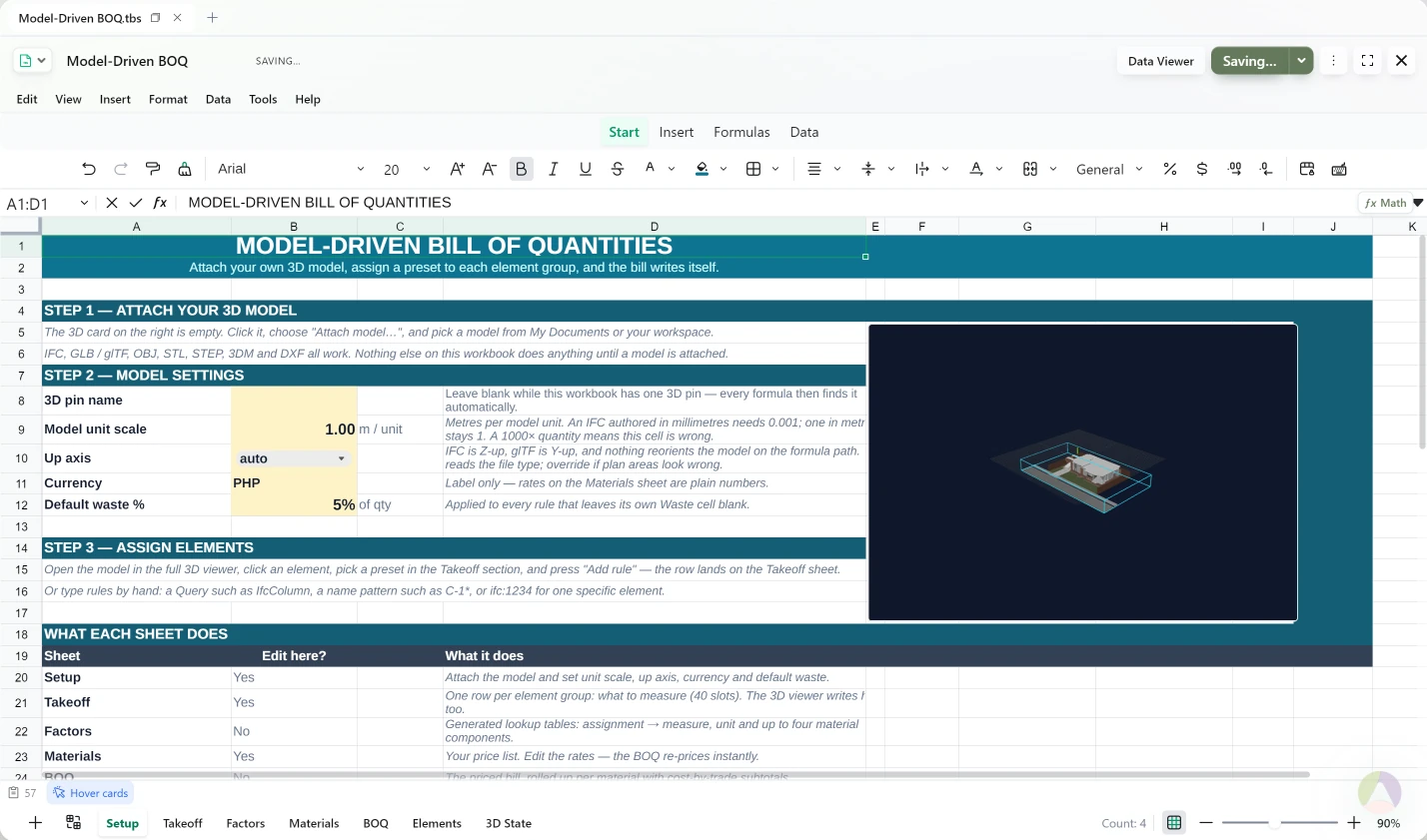
Task: Click the Math function button
Action: pos(1385,203)
